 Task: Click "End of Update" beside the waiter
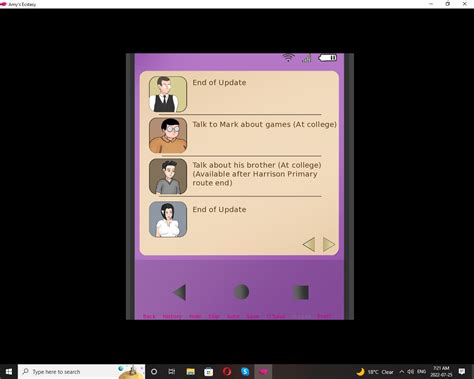[219, 82]
